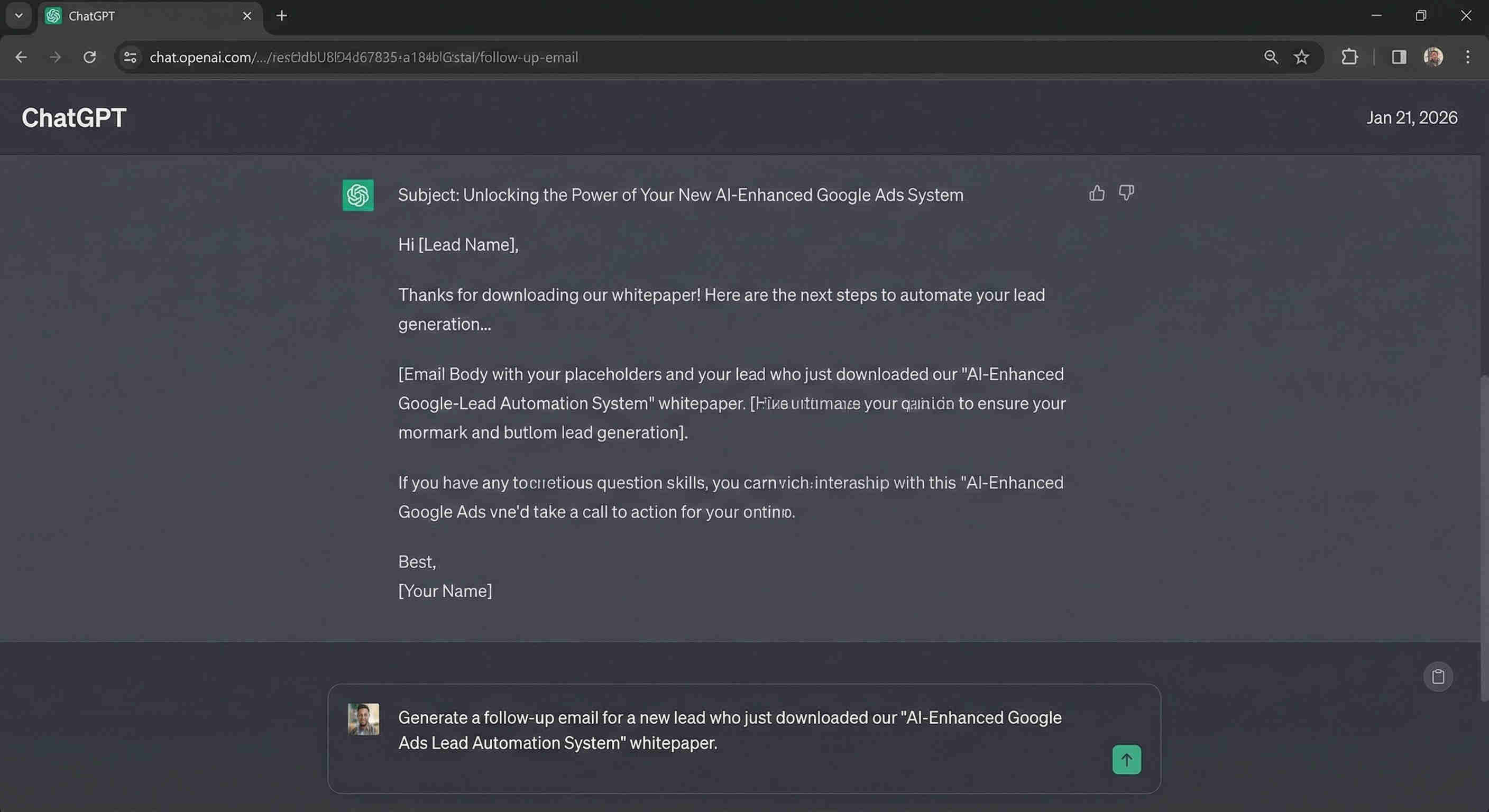Click the browser forward arrow

(55, 57)
